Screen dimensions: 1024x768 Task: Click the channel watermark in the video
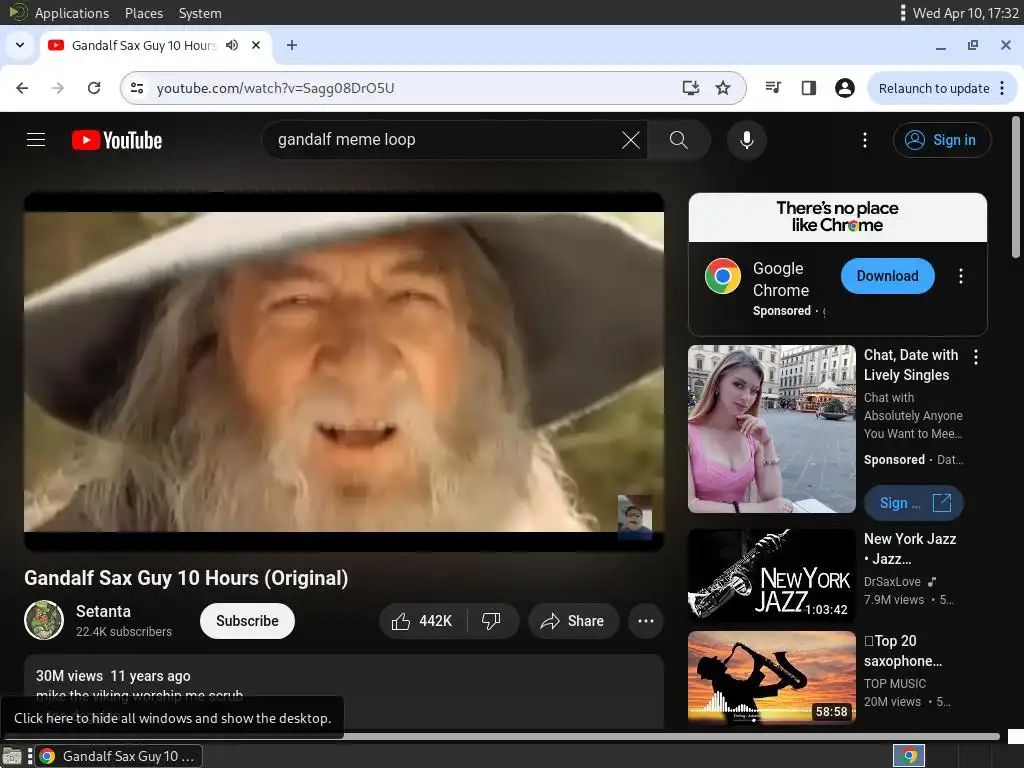tap(635, 517)
